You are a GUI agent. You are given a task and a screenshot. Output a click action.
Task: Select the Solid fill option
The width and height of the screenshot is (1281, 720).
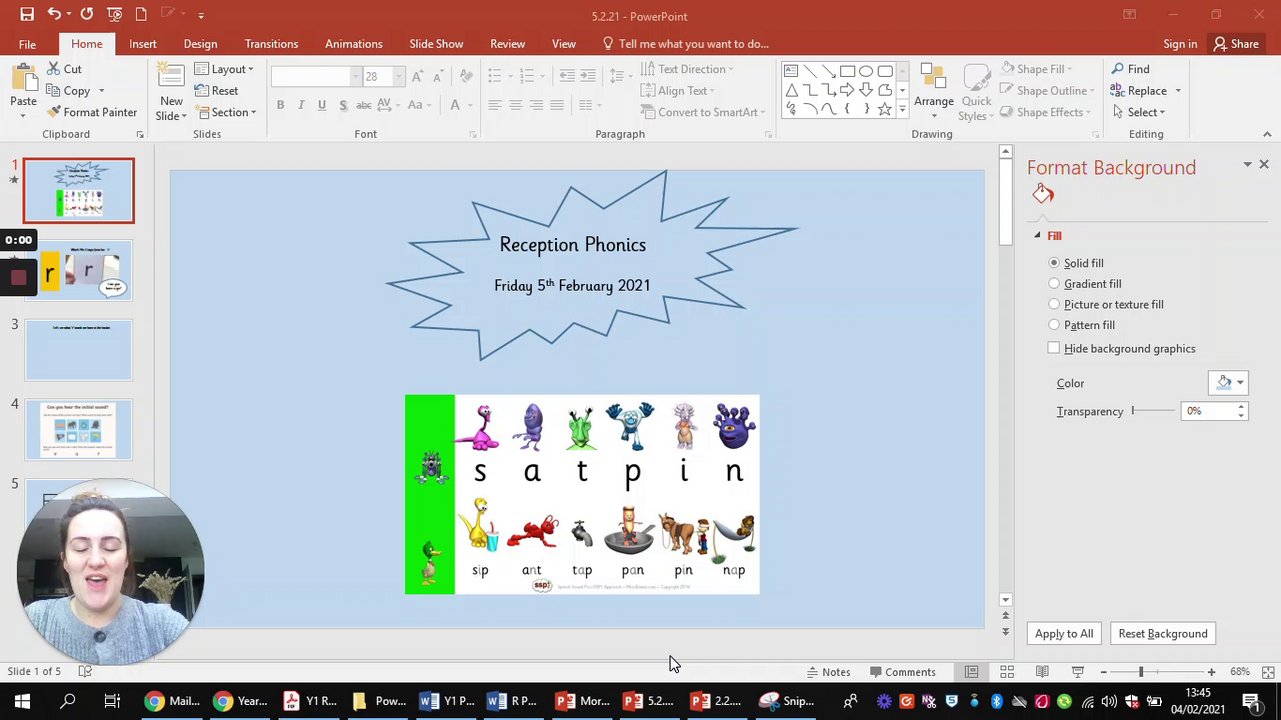tap(1076, 263)
